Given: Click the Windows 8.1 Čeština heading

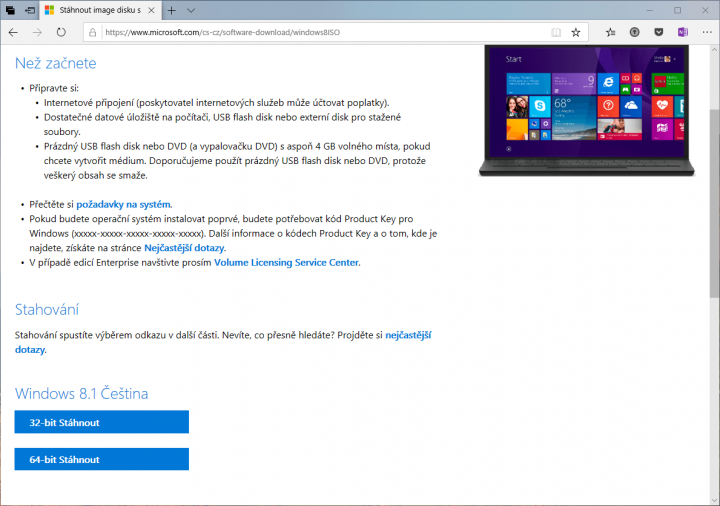Looking at the screenshot, I should (x=81, y=394).
